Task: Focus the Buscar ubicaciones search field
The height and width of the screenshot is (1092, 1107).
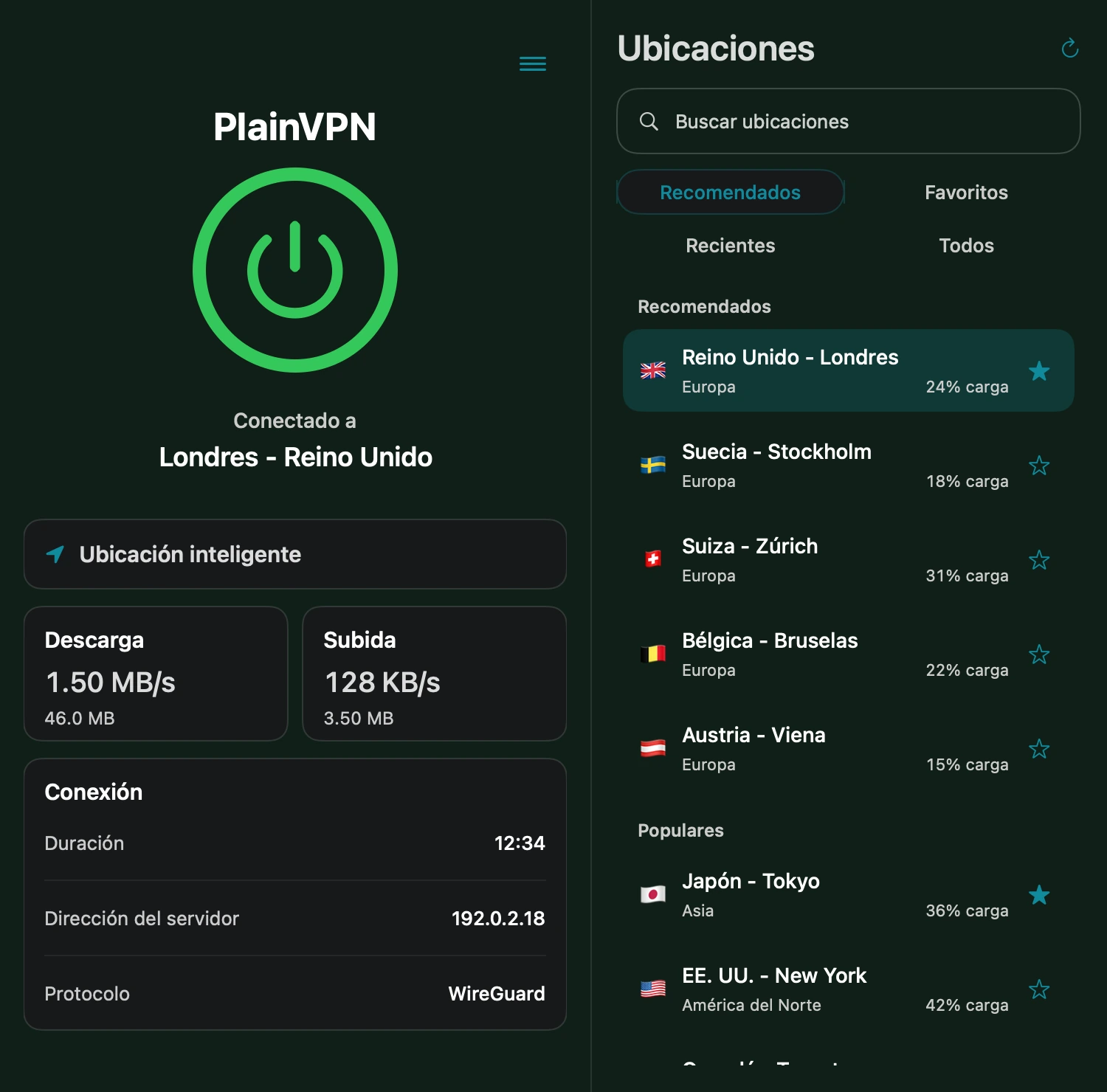Action: tap(849, 121)
